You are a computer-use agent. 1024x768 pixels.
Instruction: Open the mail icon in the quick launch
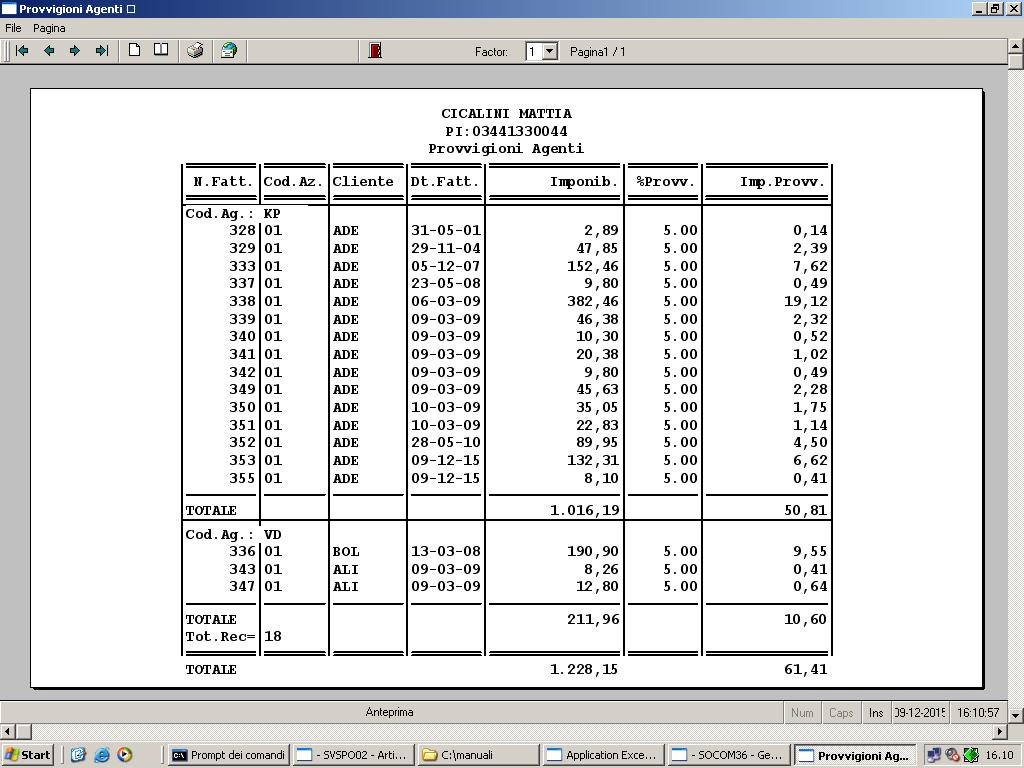(x=78, y=755)
